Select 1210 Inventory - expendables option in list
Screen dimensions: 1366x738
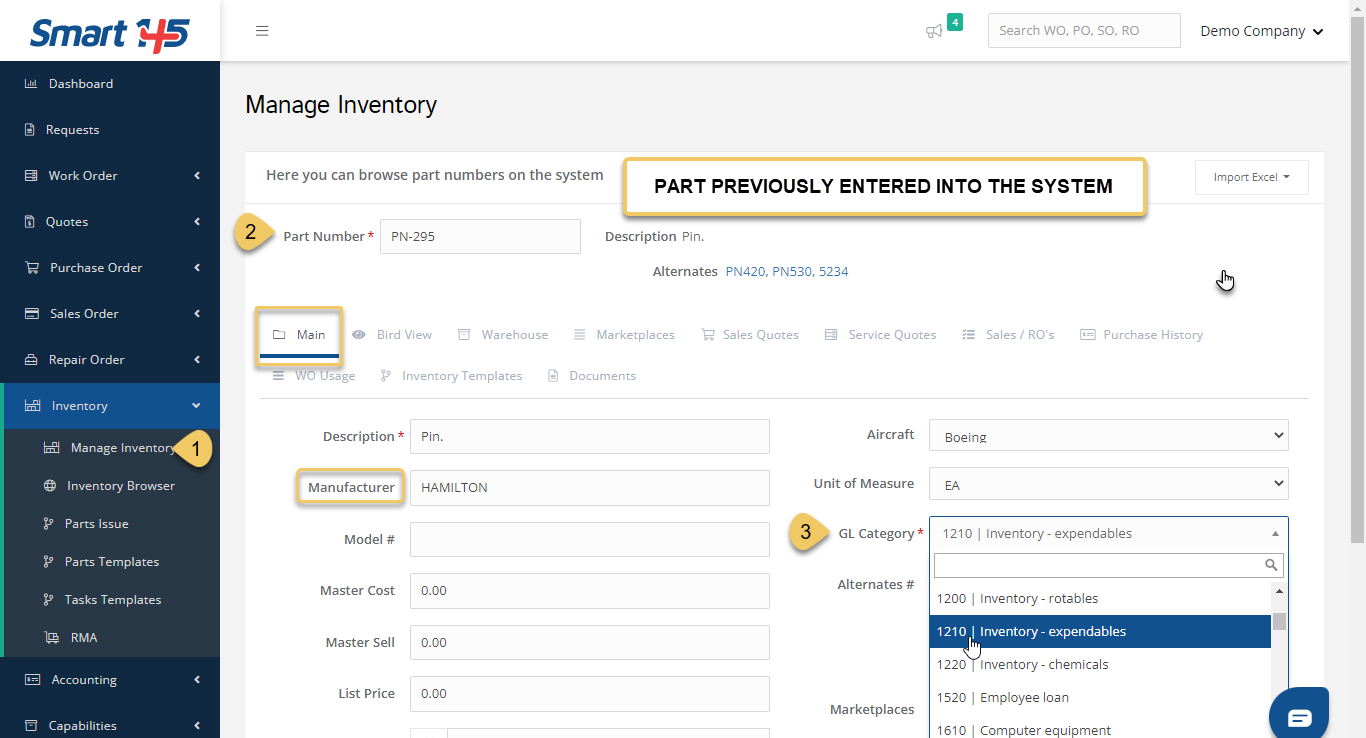click(x=1100, y=632)
